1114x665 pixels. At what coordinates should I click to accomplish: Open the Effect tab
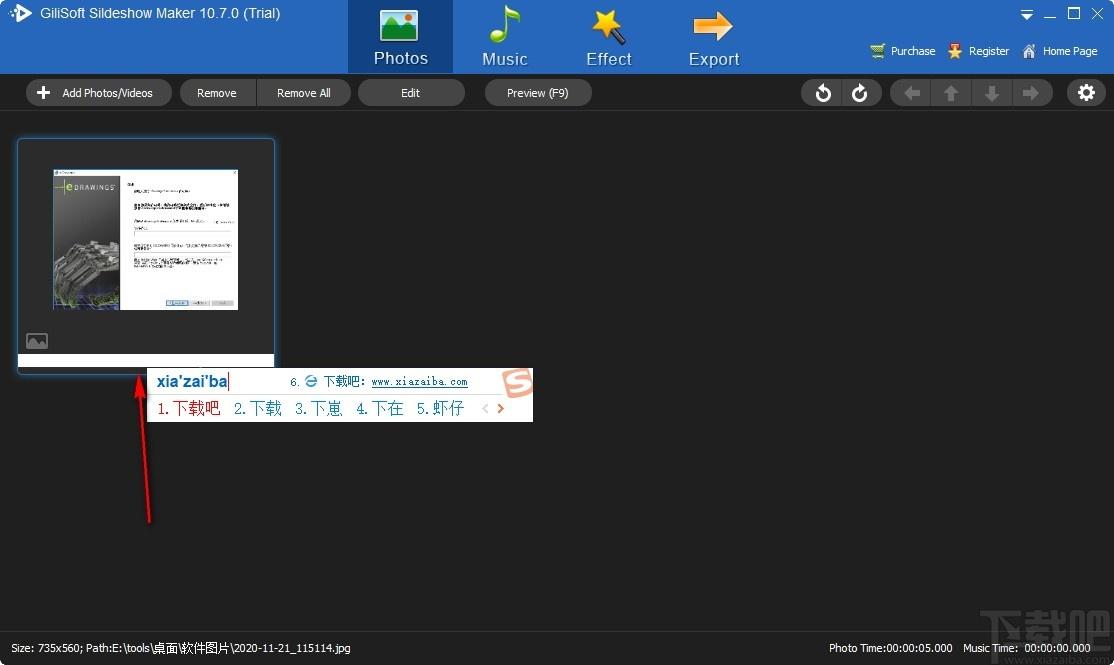click(x=609, y=37)
